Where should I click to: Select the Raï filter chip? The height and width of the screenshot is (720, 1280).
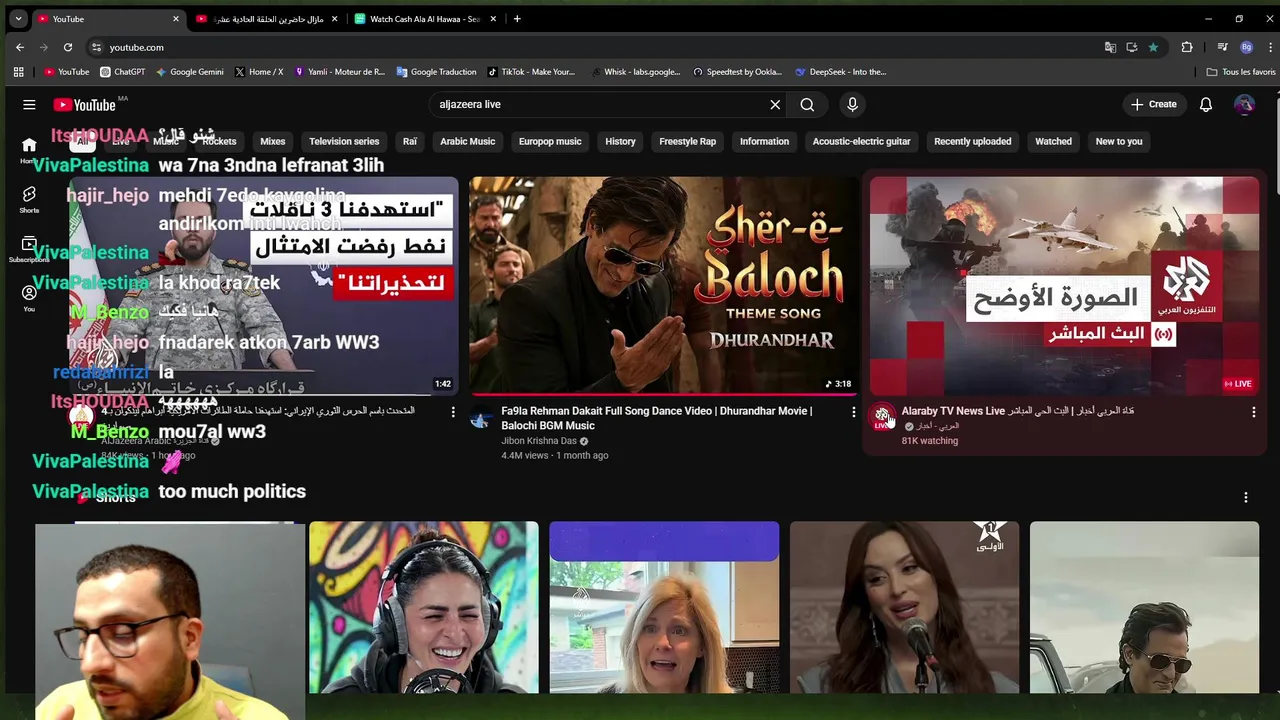(x=410, y=141)
